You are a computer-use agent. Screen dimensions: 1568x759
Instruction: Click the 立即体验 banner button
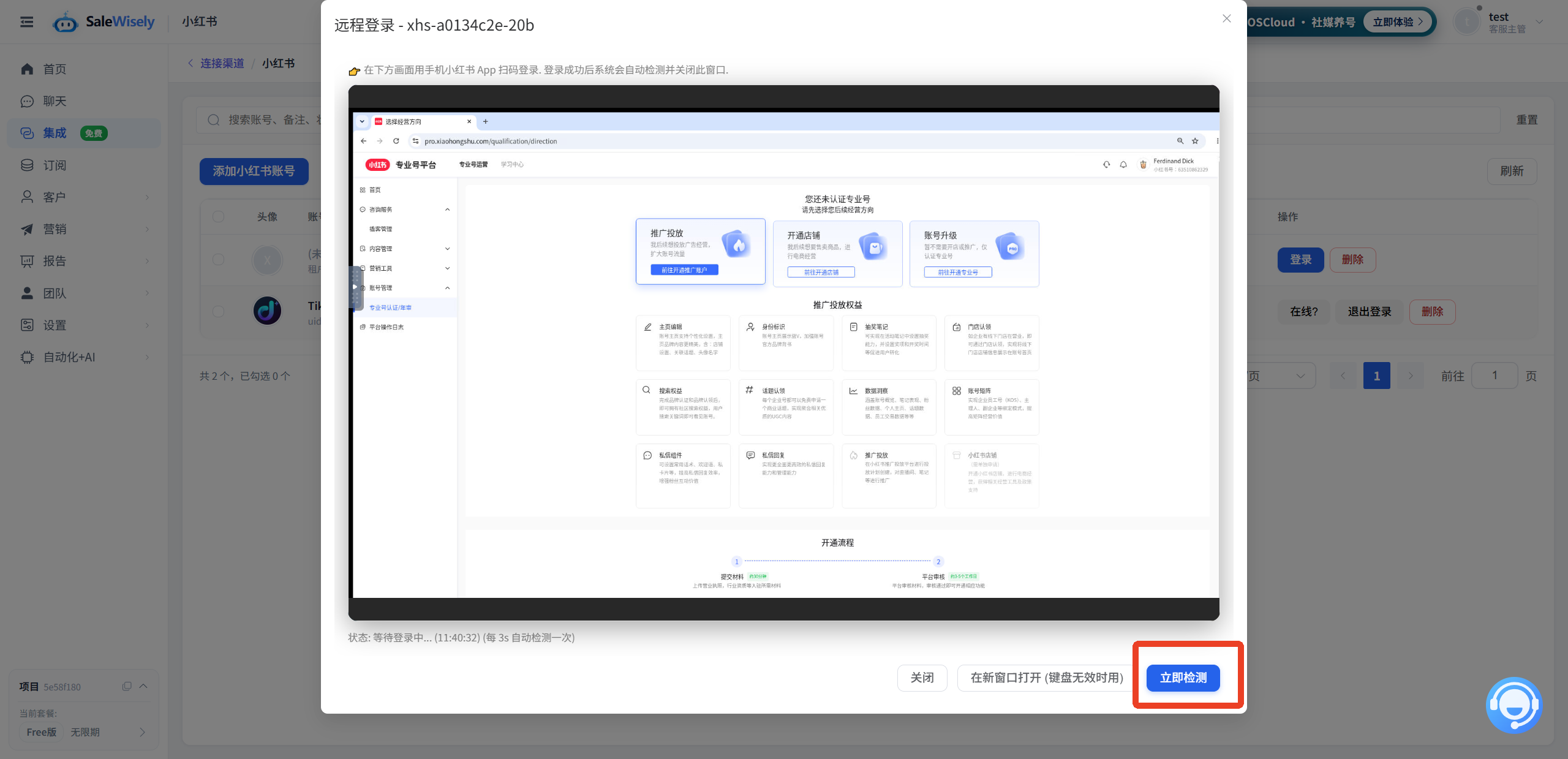pyautogui.click(x=1397, y=22)
